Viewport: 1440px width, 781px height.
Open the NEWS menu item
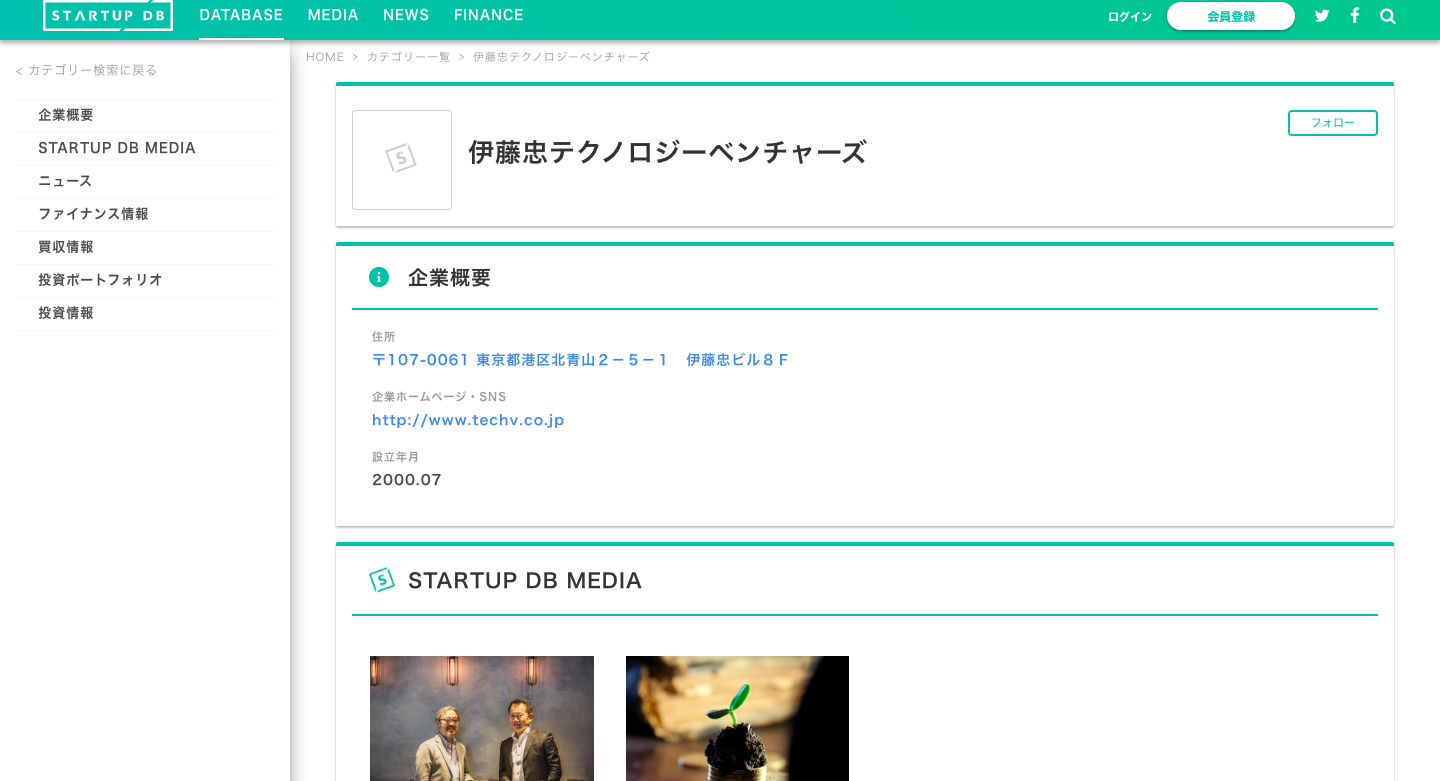[406, 15]
